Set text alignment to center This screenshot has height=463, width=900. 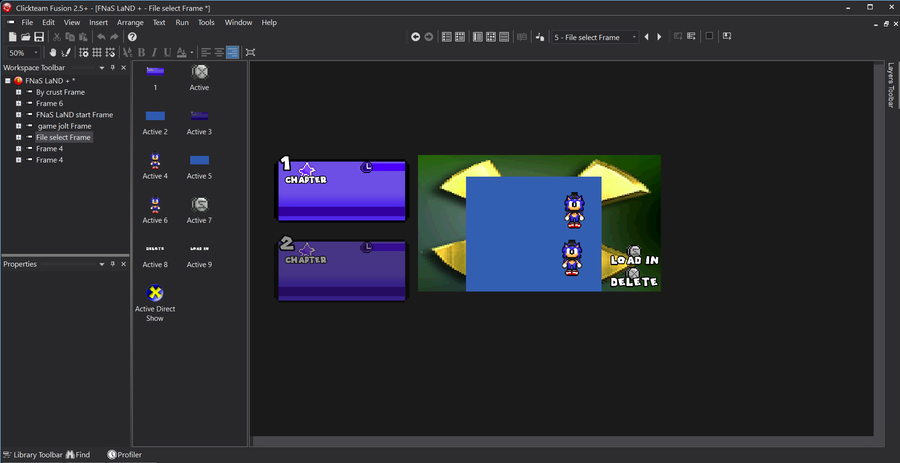pyautogui.click(x=219, y=52)
